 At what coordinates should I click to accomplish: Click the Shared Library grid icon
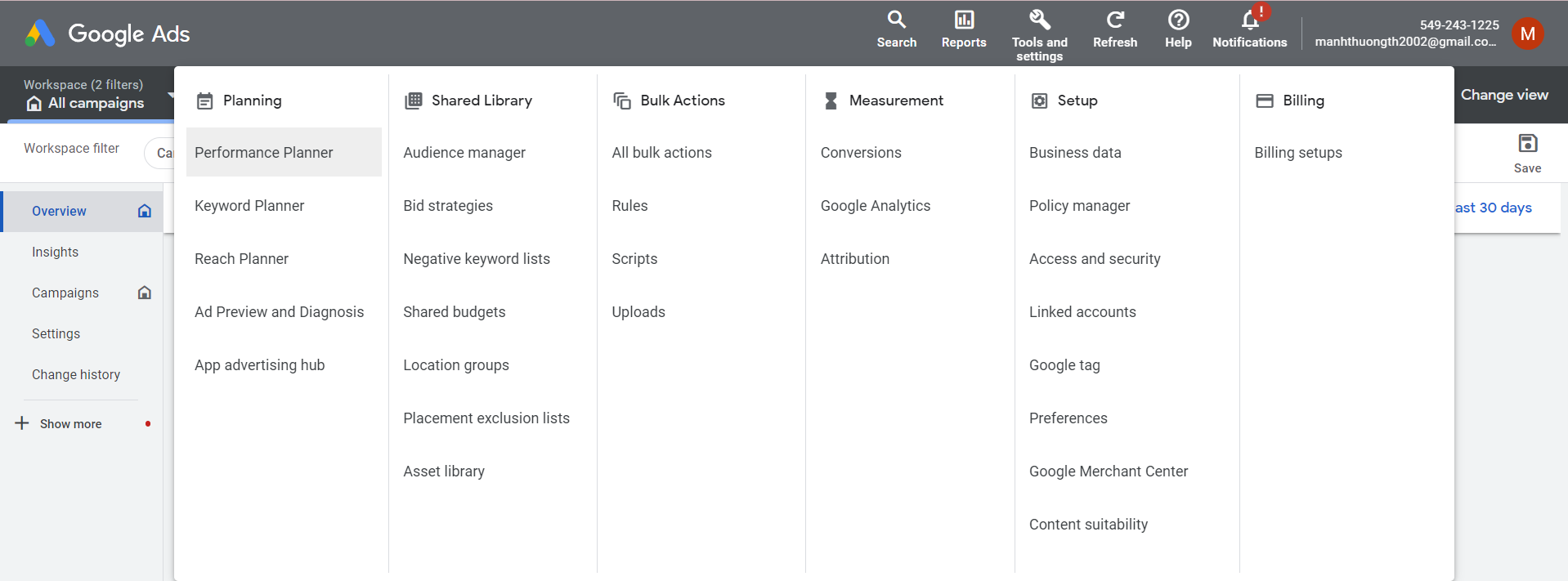[x=414, y=101]
